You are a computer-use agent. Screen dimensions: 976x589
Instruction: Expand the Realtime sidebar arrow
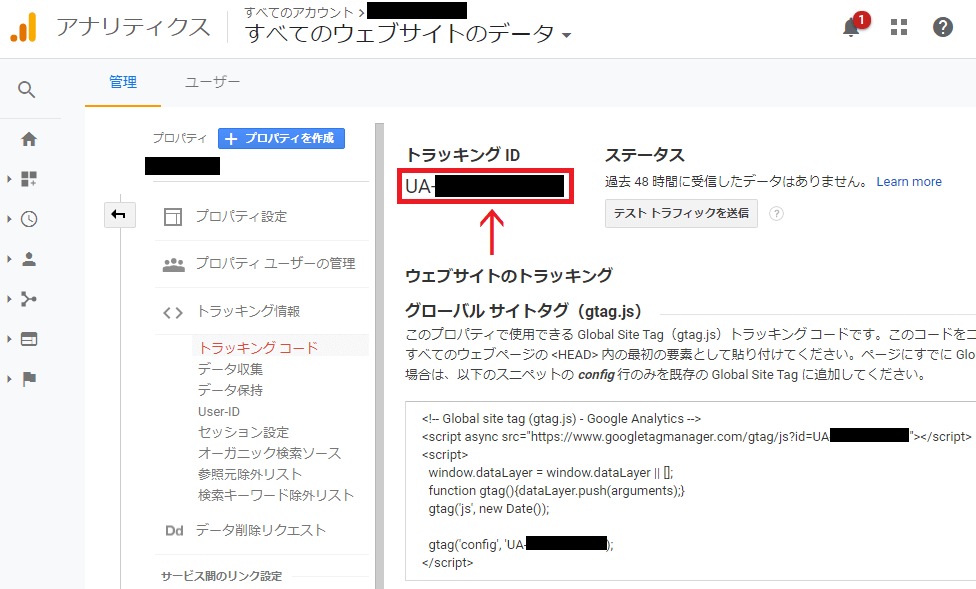pos(9,219)
